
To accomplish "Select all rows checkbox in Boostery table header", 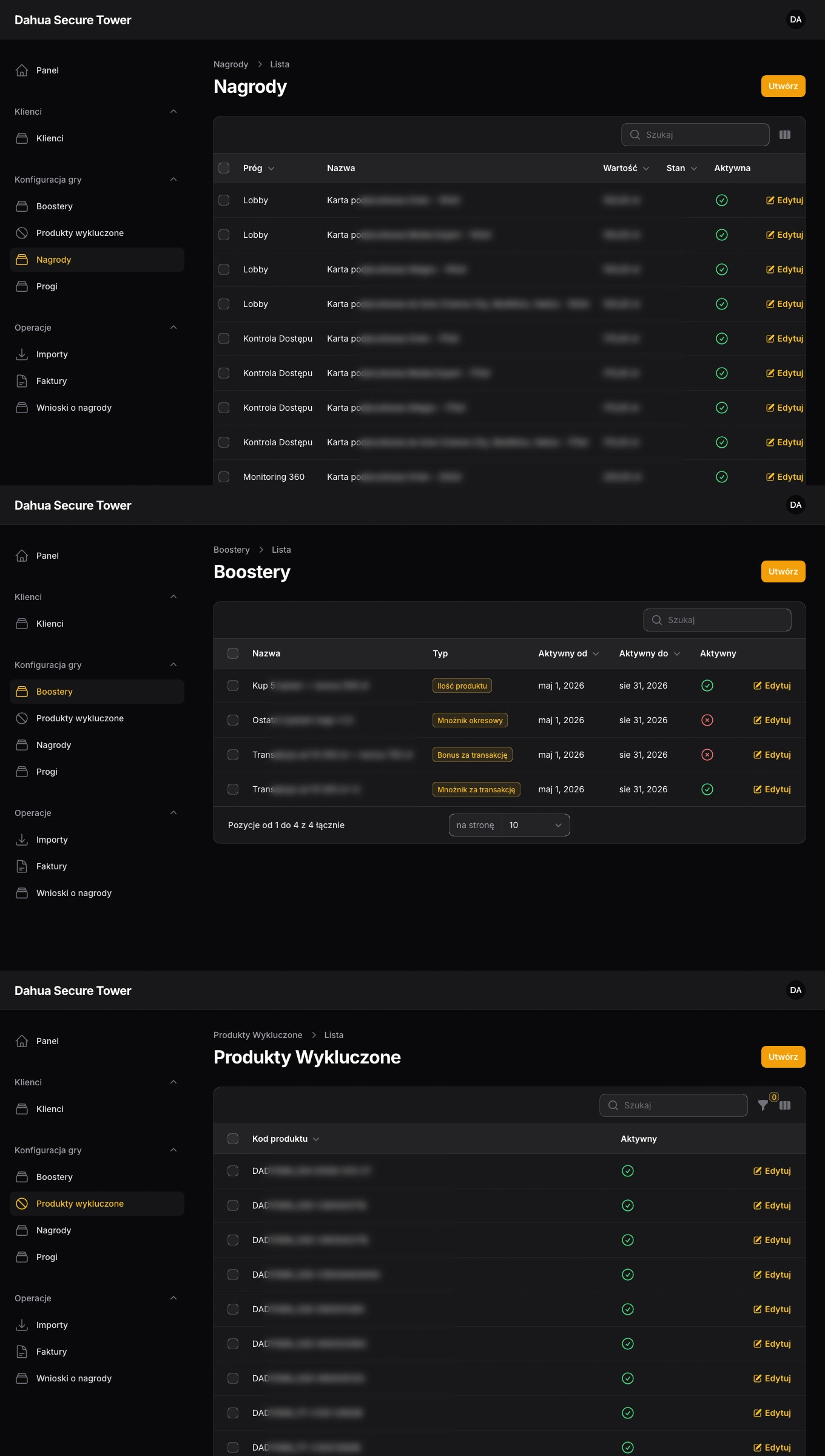I will pos(233,653).
